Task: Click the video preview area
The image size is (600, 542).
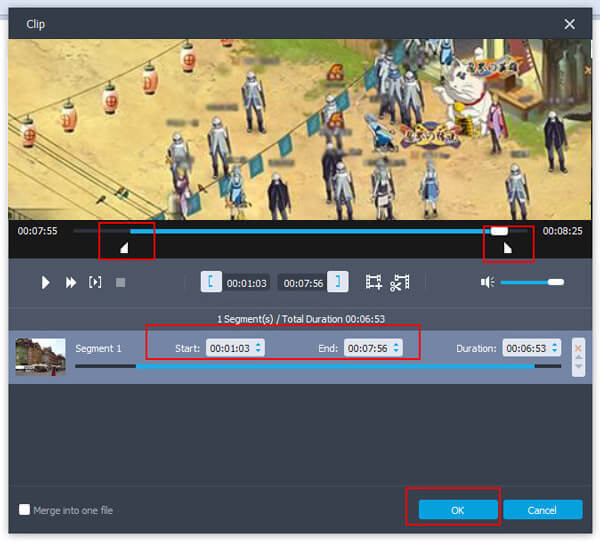Action: click(x=300, y=129)
